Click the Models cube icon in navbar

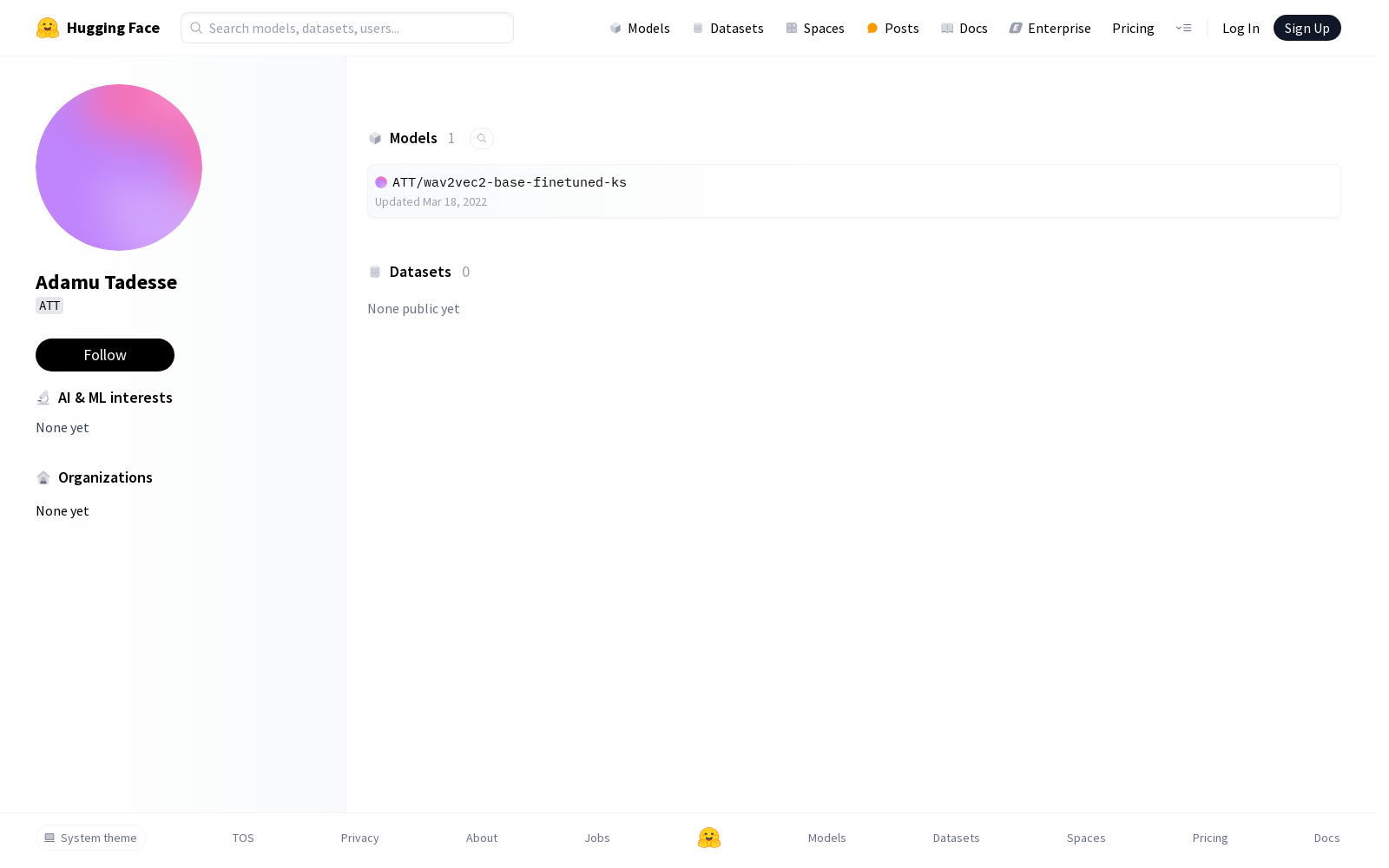[616, 29]
